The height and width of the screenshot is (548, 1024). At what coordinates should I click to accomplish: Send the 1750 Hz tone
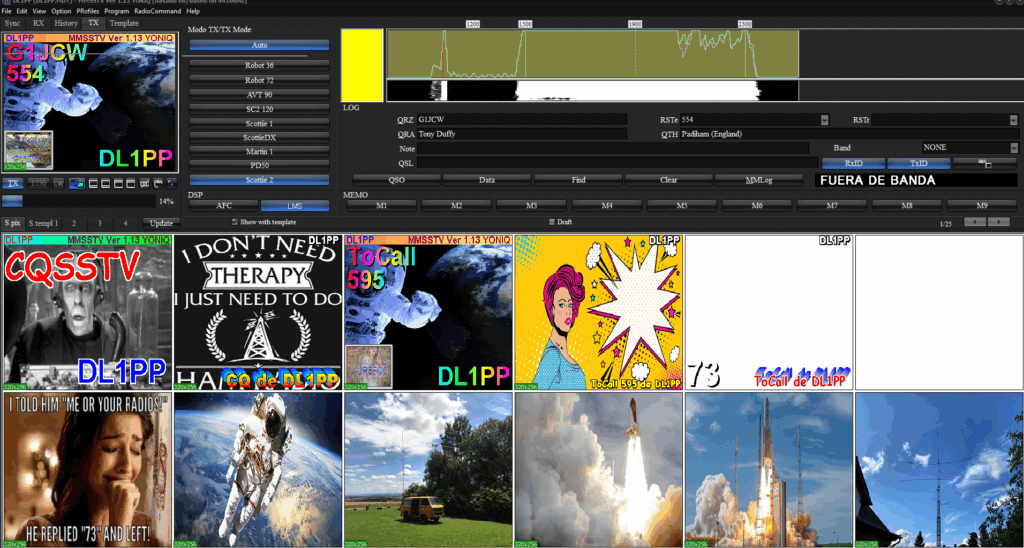[x=39, y=184]
